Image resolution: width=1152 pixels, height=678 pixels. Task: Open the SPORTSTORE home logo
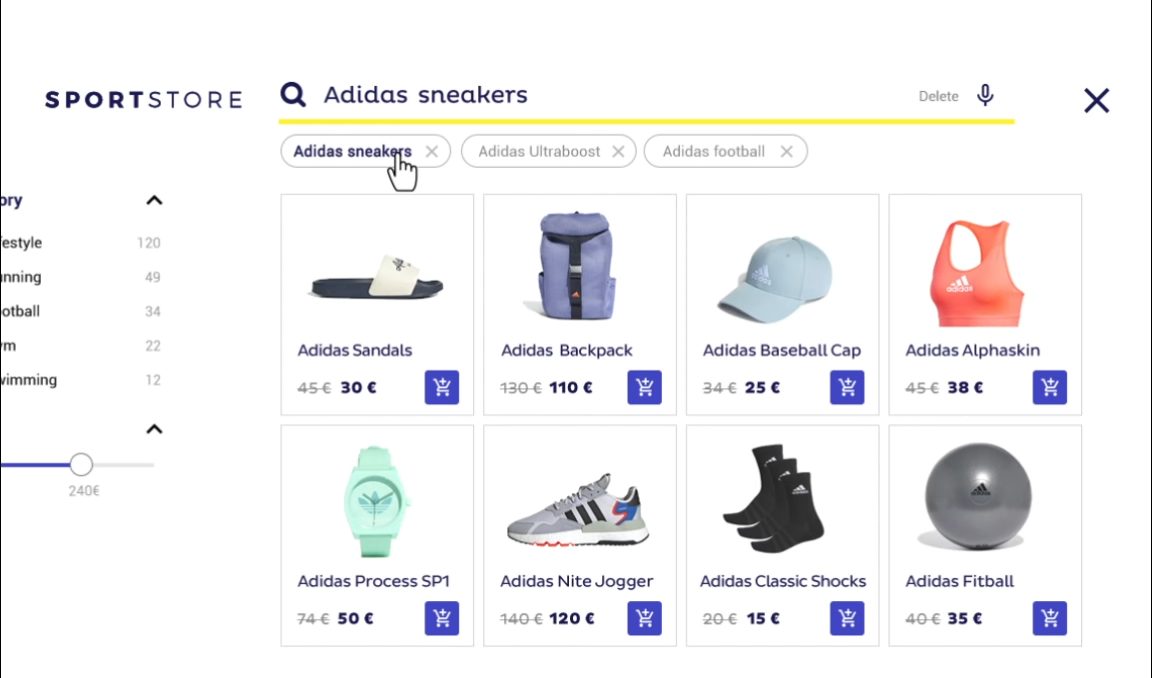[x=143, y=99]
